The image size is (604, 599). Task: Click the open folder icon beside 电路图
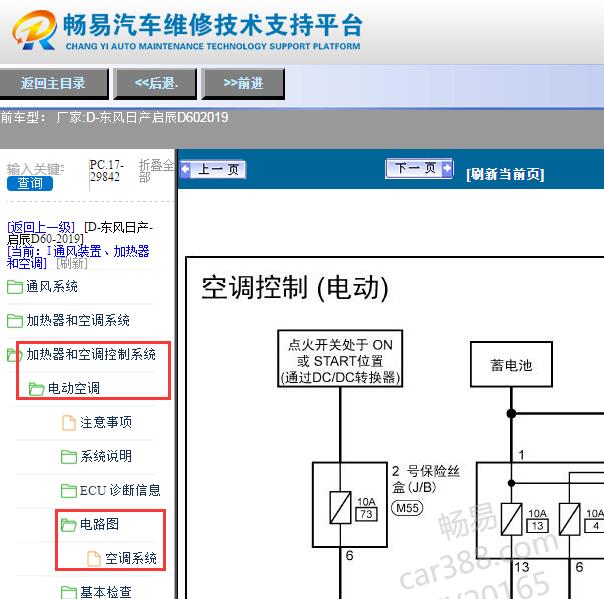69,524
